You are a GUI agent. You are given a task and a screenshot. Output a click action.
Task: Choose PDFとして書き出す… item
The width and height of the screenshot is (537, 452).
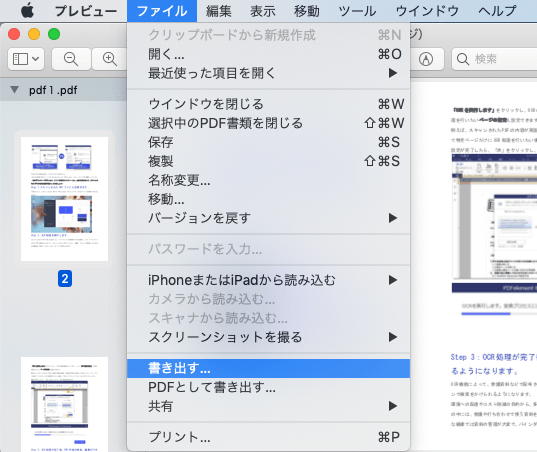tap(268, 387)
